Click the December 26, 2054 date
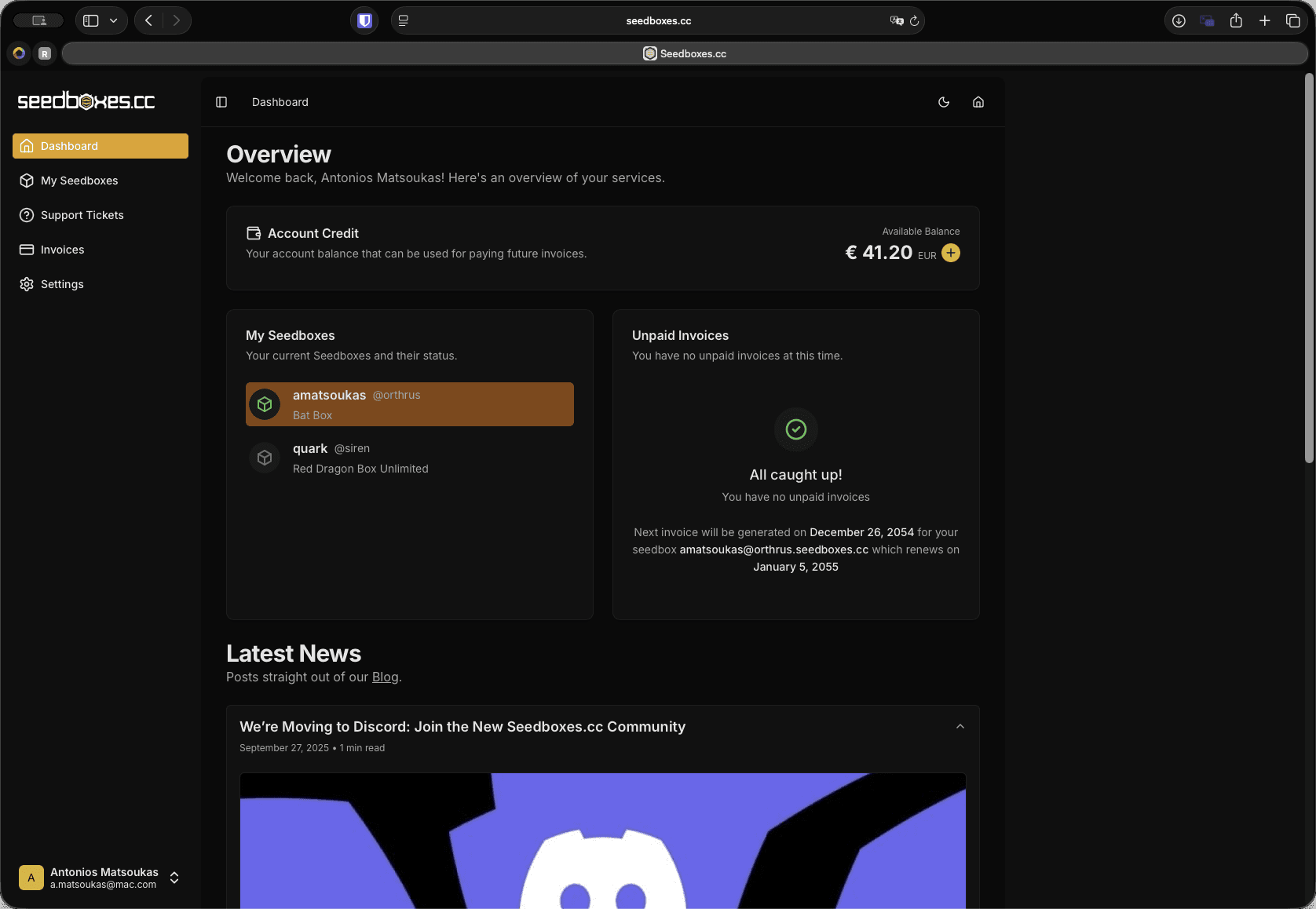Screen dimensions: 1316x909 pyautogui.click(x=862, y=532)
